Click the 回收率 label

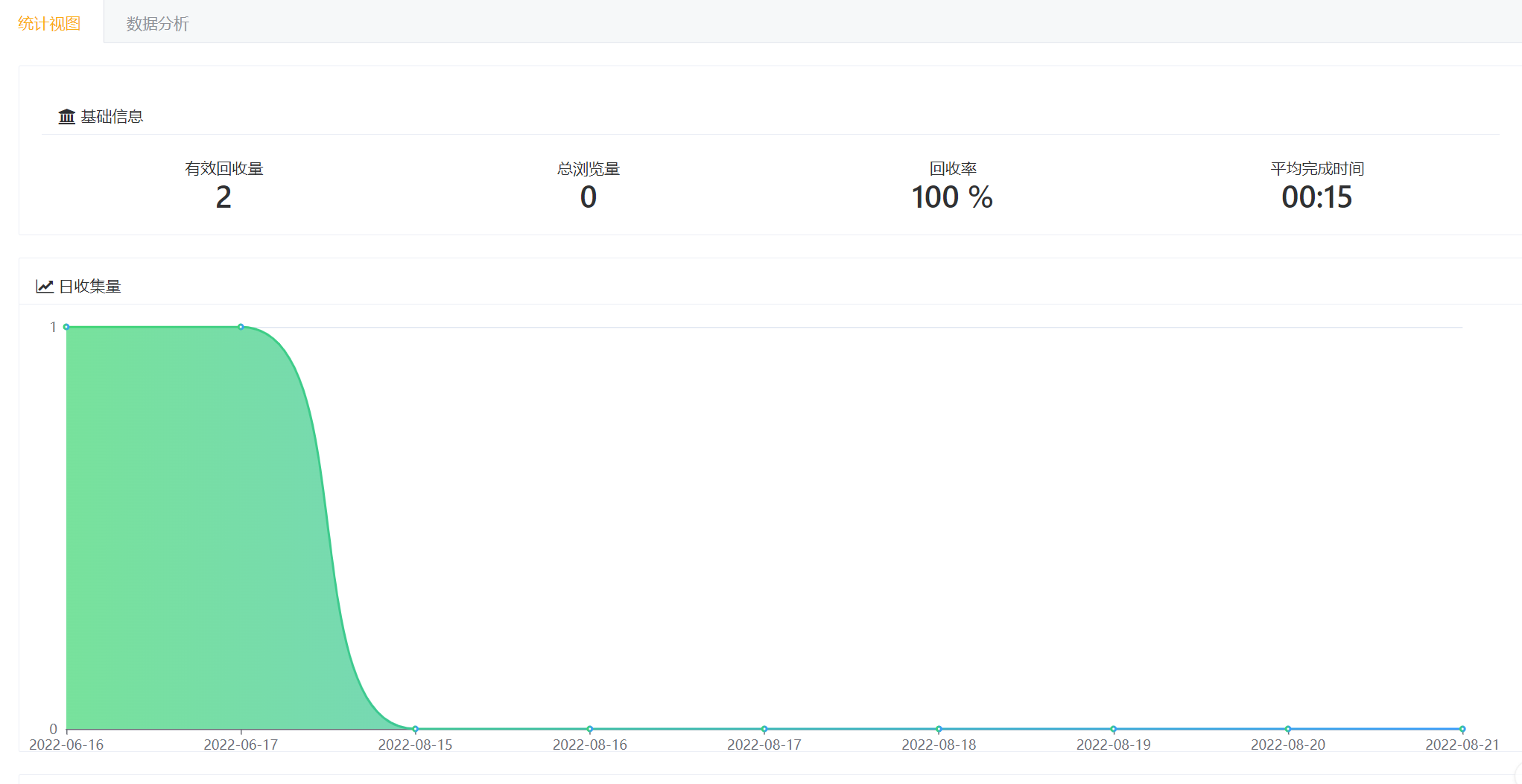[x=953, y=168]
